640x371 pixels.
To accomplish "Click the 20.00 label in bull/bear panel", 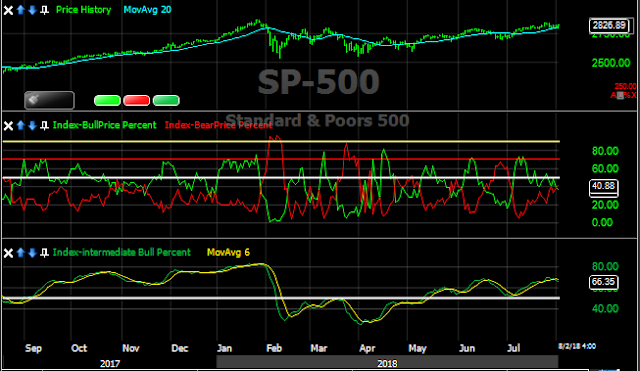I will click(x=605, y=205).
